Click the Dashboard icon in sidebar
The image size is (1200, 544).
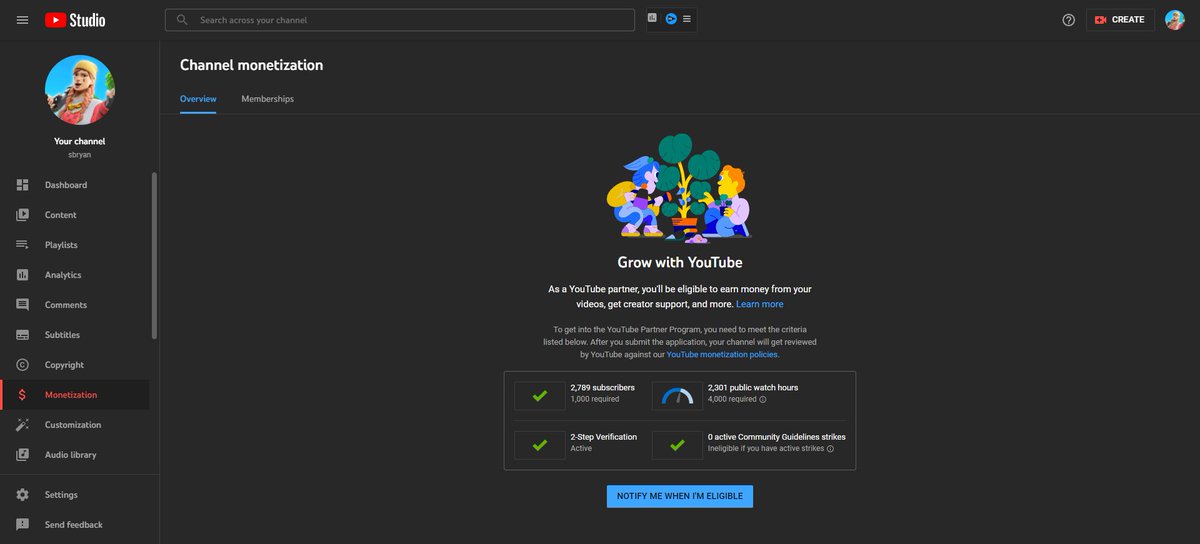point(22,185)
